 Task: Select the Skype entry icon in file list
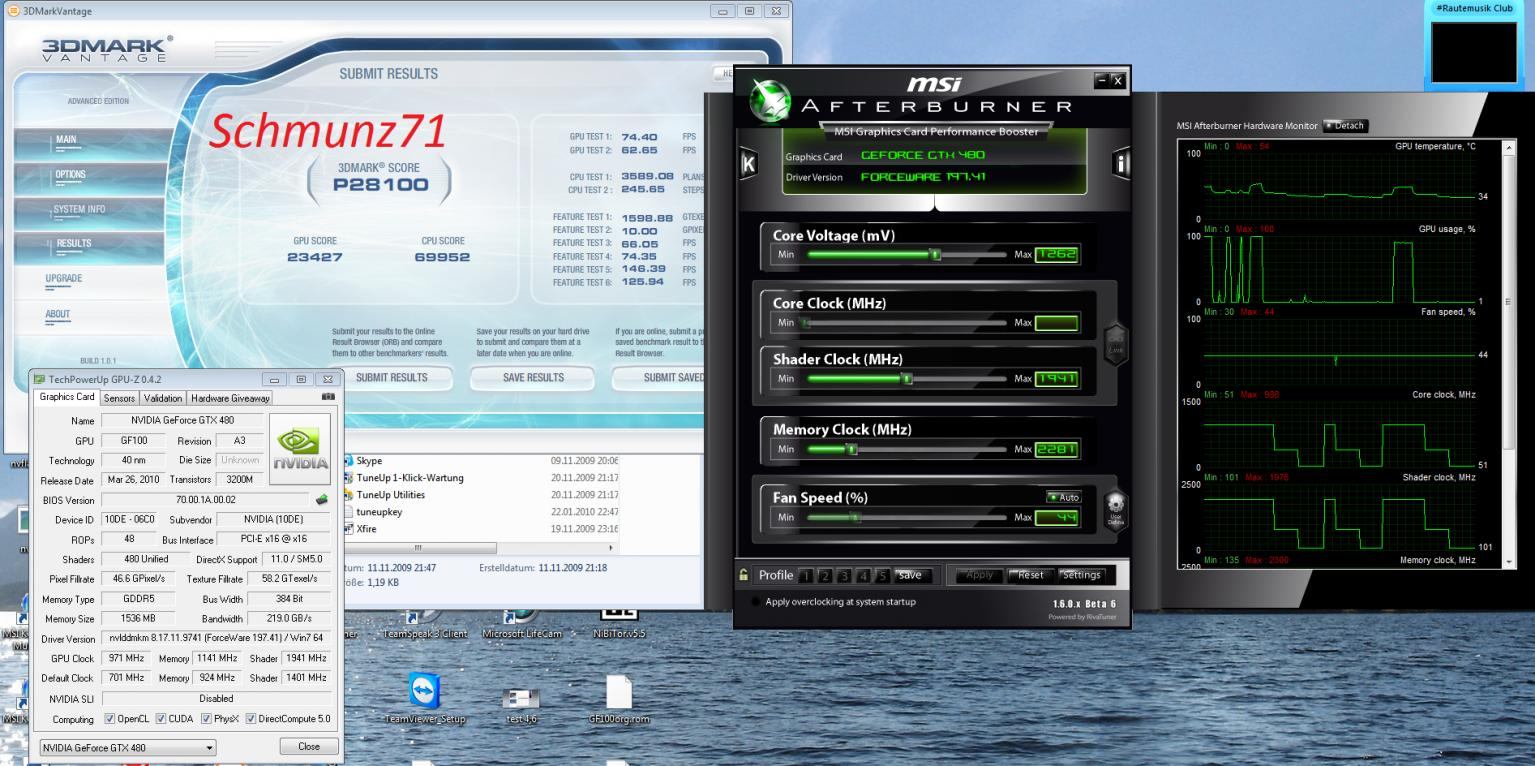point(349,461)
